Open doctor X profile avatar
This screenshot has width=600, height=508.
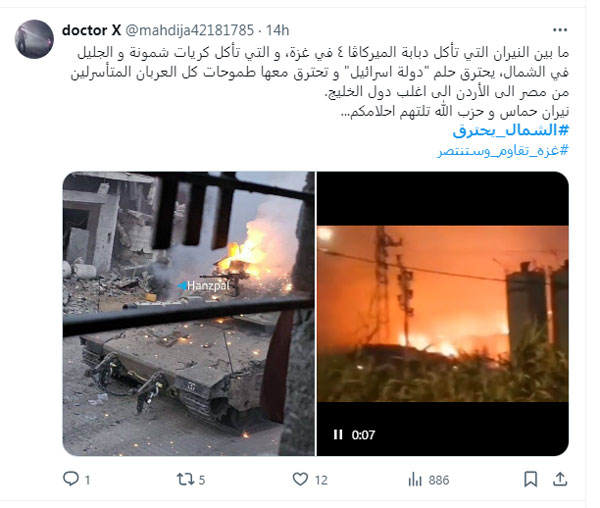pos(34,39)
